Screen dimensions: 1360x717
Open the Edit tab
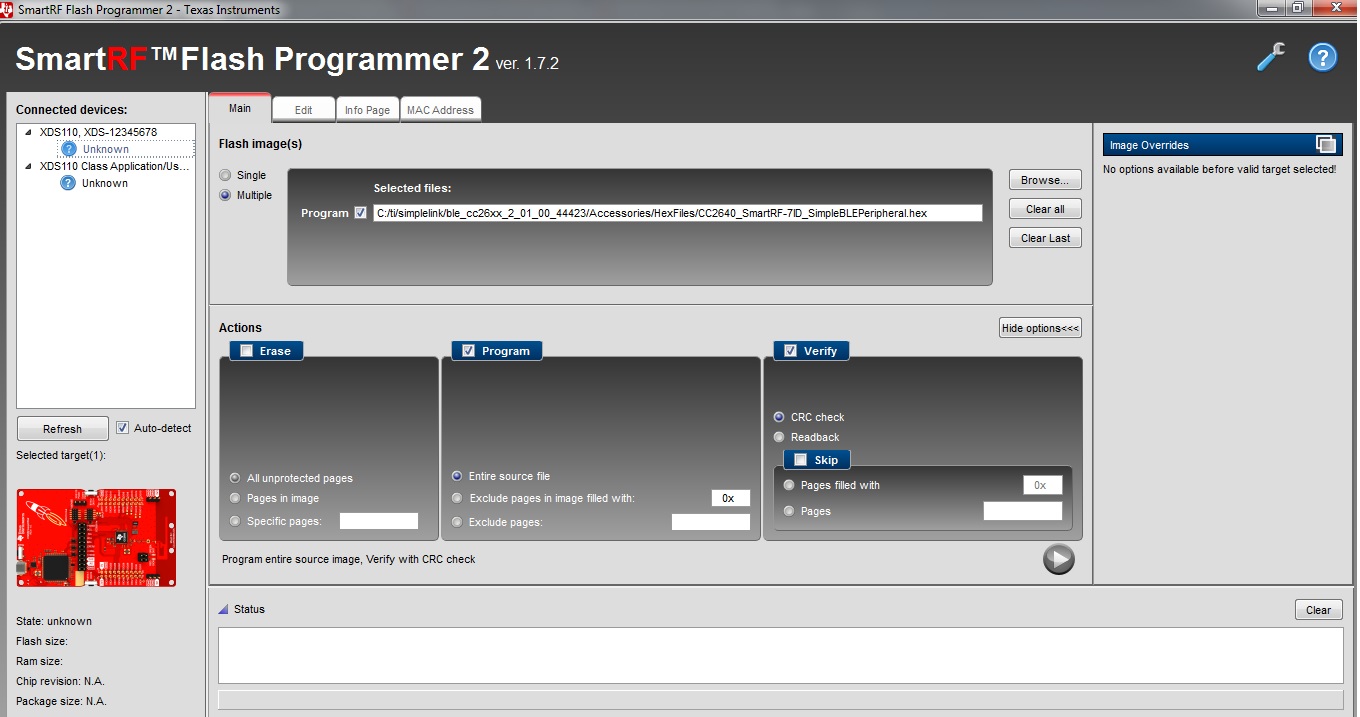303,109
